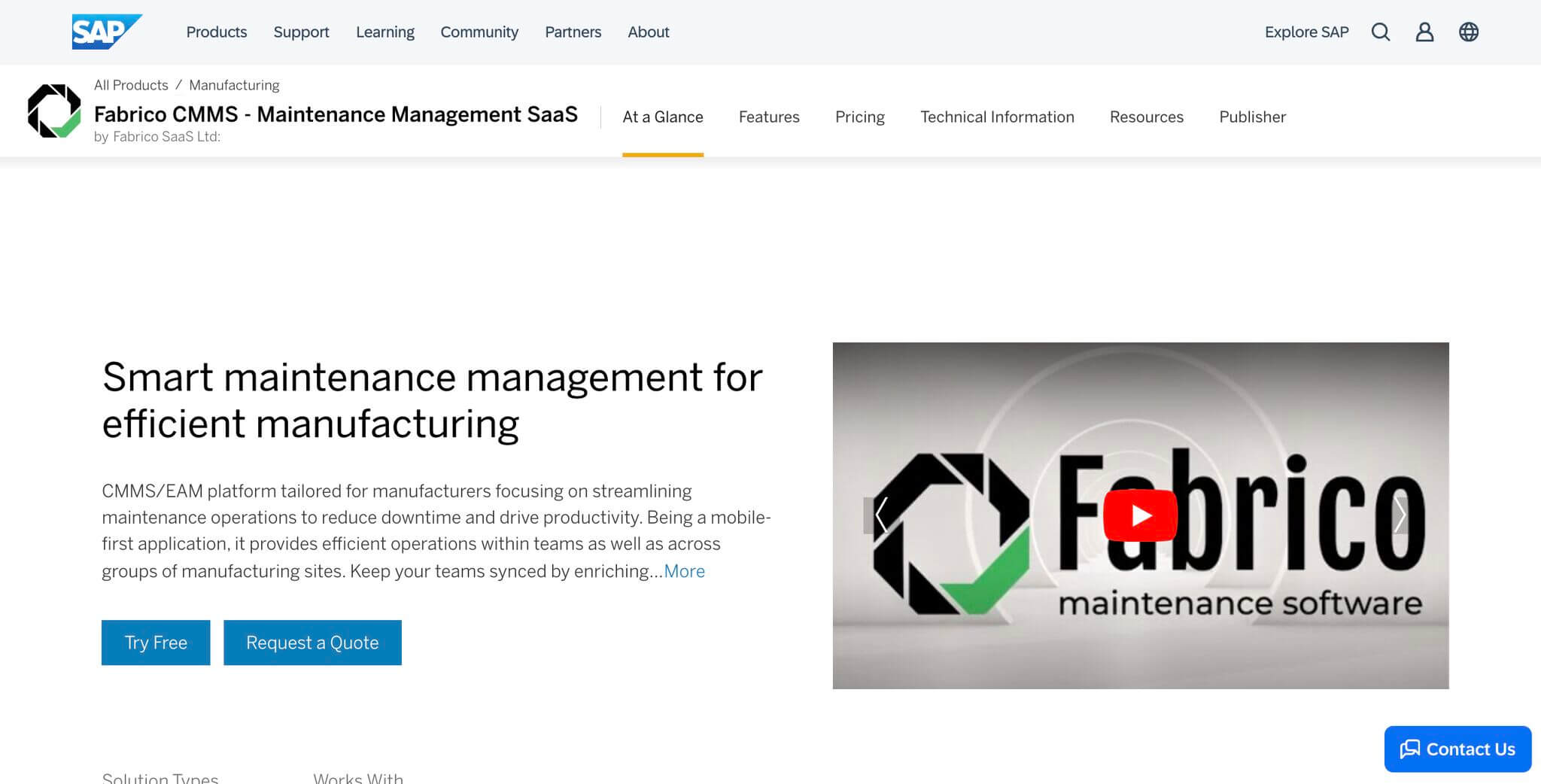Click the Request a Quote button
Viewport: 1541px width, 784px height.
click(x=312, y=643)
